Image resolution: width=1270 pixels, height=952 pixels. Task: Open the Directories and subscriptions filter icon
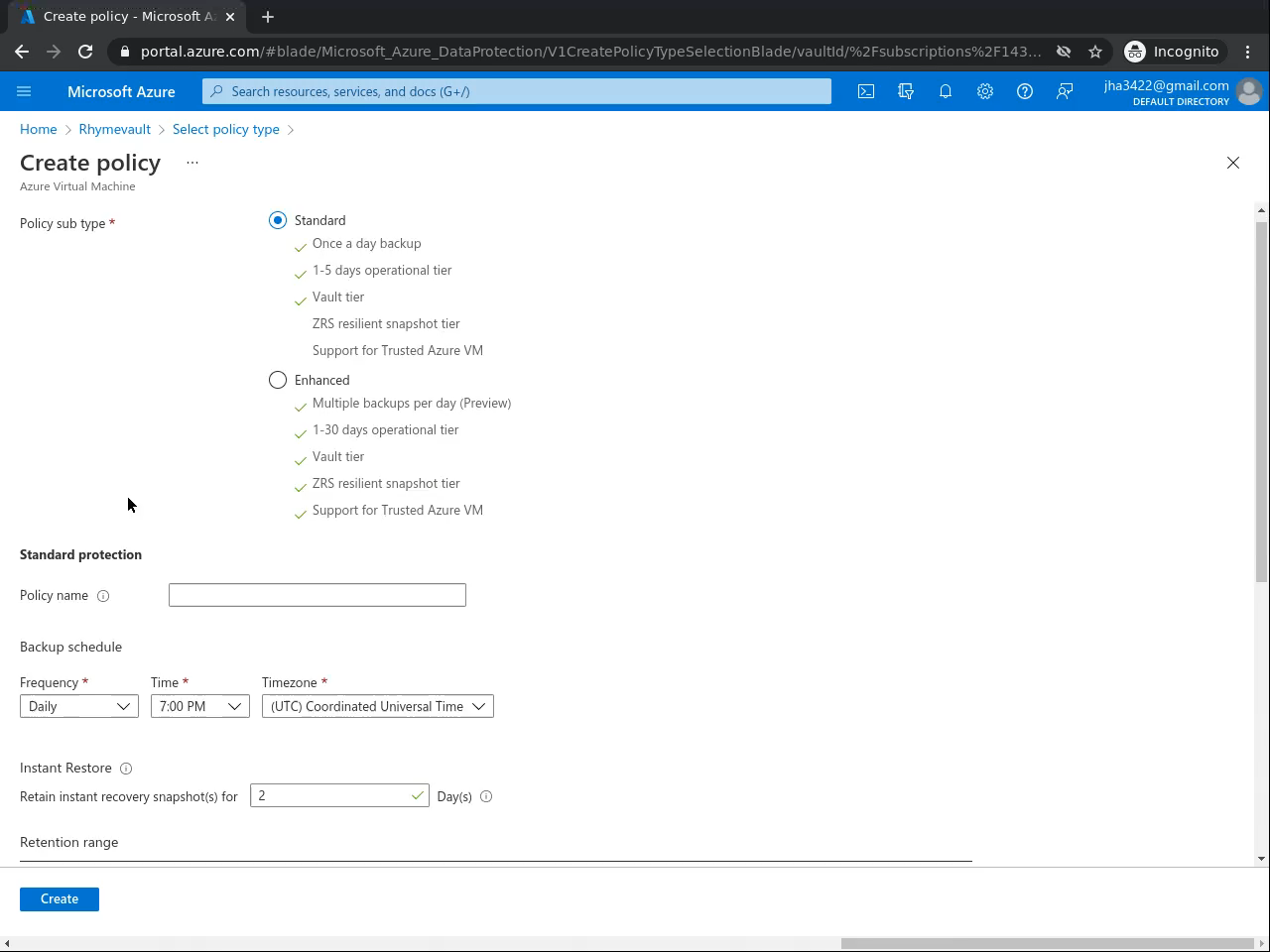click(906, 91)
